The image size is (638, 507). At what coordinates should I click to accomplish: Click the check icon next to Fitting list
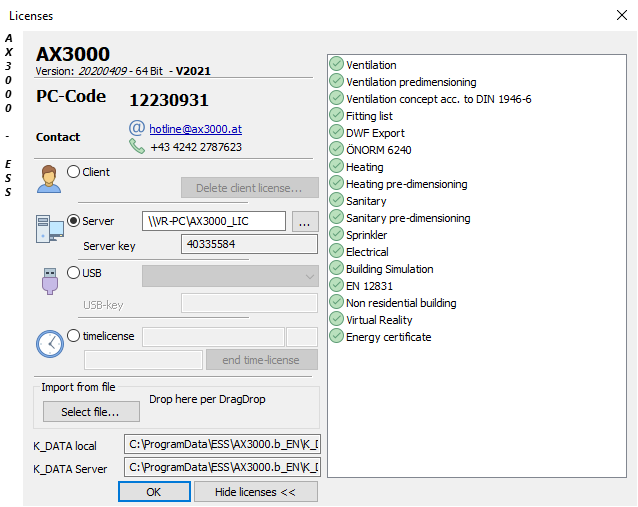point(336,115)
